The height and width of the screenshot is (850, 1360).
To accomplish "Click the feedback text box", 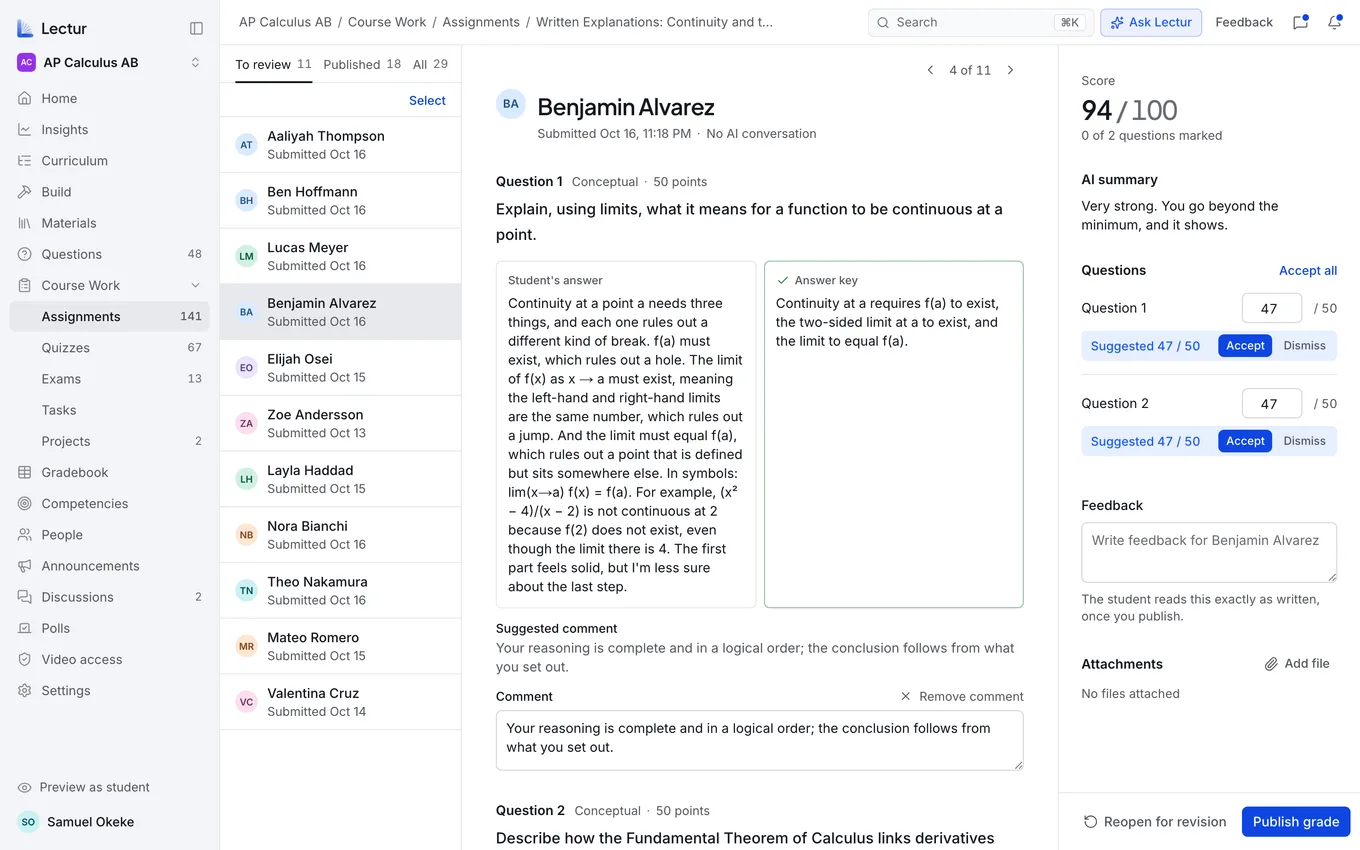I will pyautogui.click(x=1209, y=552).
